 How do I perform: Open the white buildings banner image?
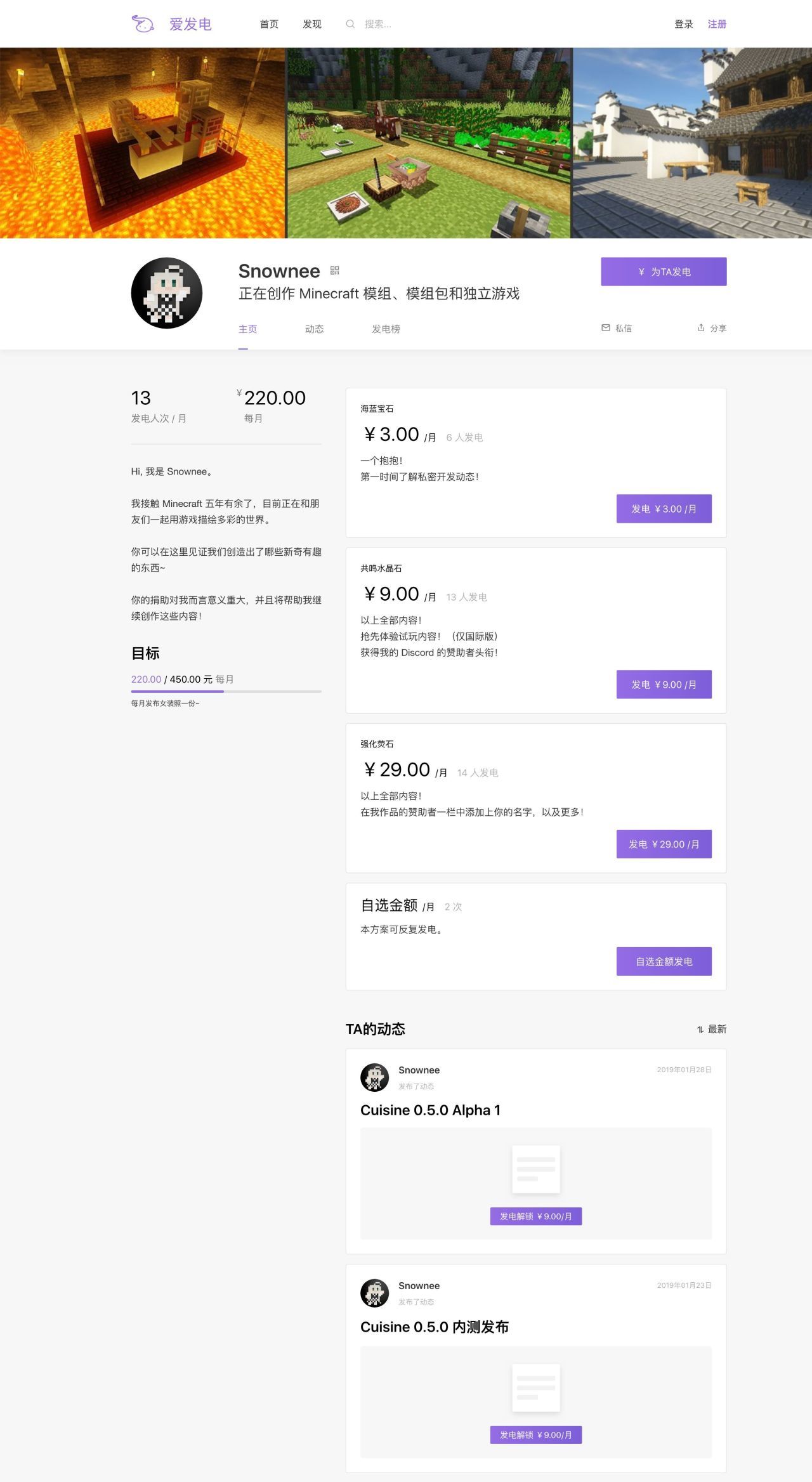(x=692, y=143)
